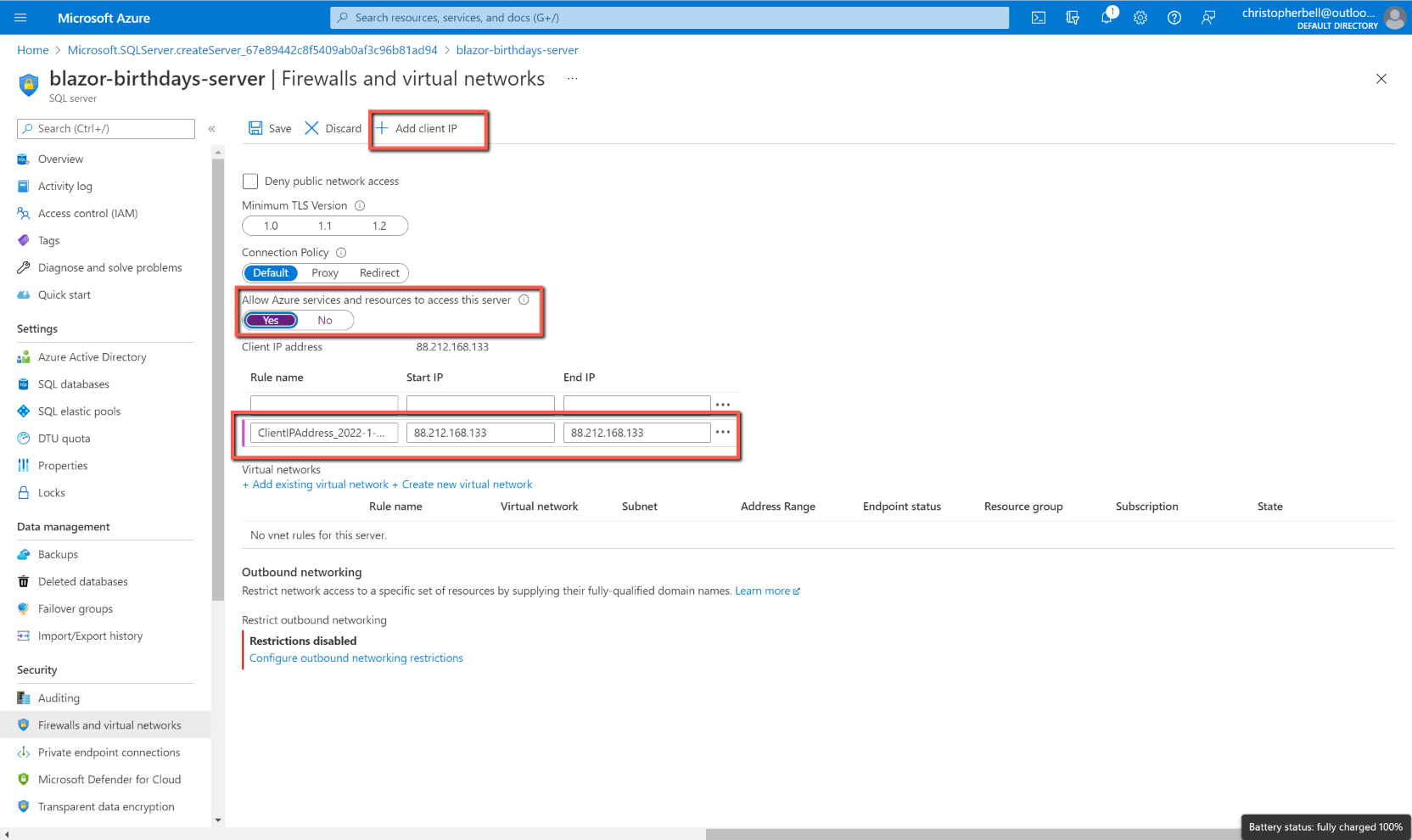1412x840 pixels.
Task: Collapse the left sidebar with the chevron
Action: pos(211,129)
